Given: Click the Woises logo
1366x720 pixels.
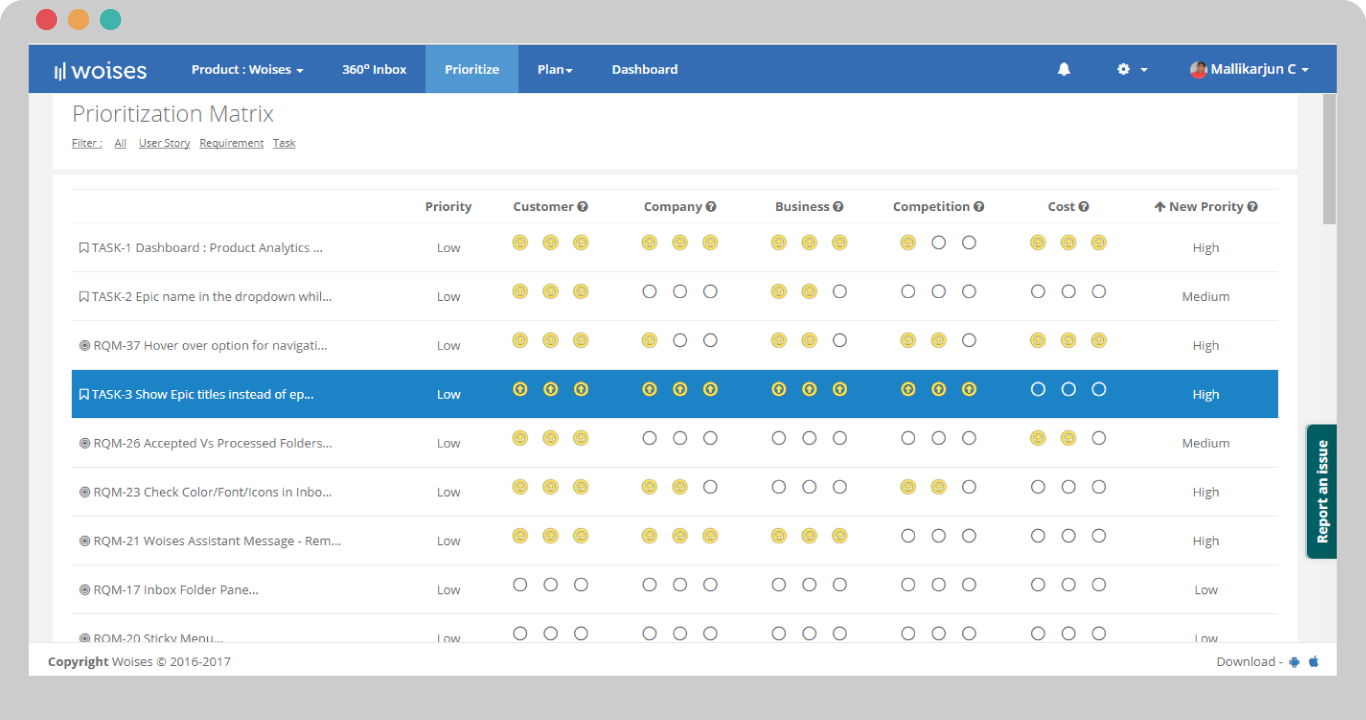Looking at the screenshot, I should (100, 70).
